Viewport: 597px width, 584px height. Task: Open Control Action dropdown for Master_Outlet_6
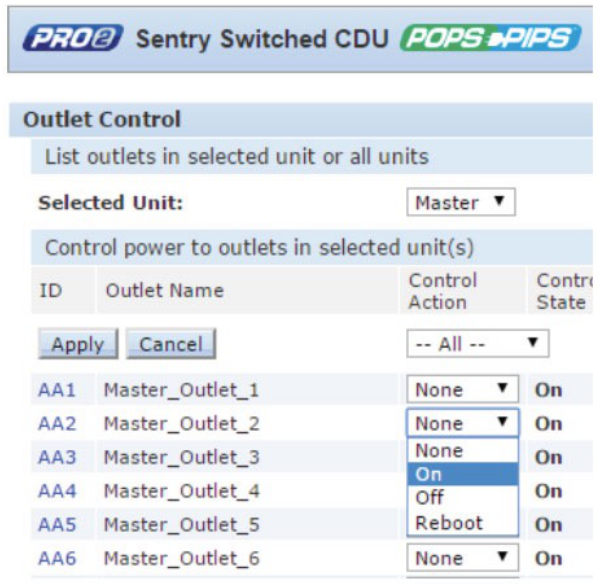point(462,558)
